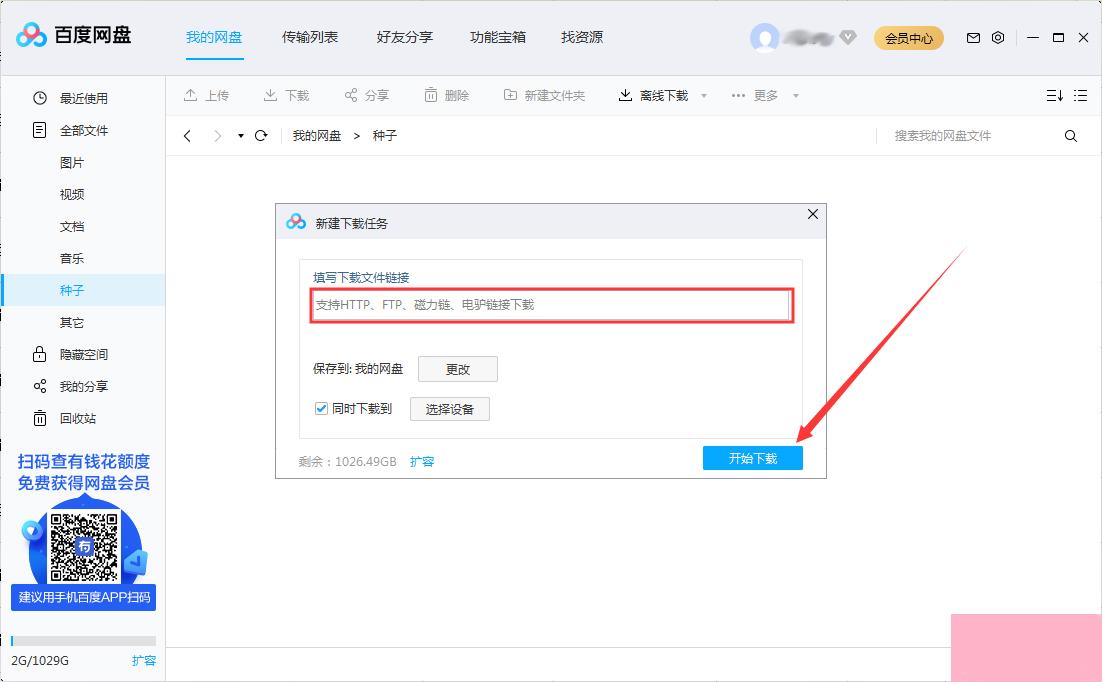The image size is (1102, 682).
Task: Click the 建议用手机百度APP扫码 banner button
Action: (x=84, y=598)
